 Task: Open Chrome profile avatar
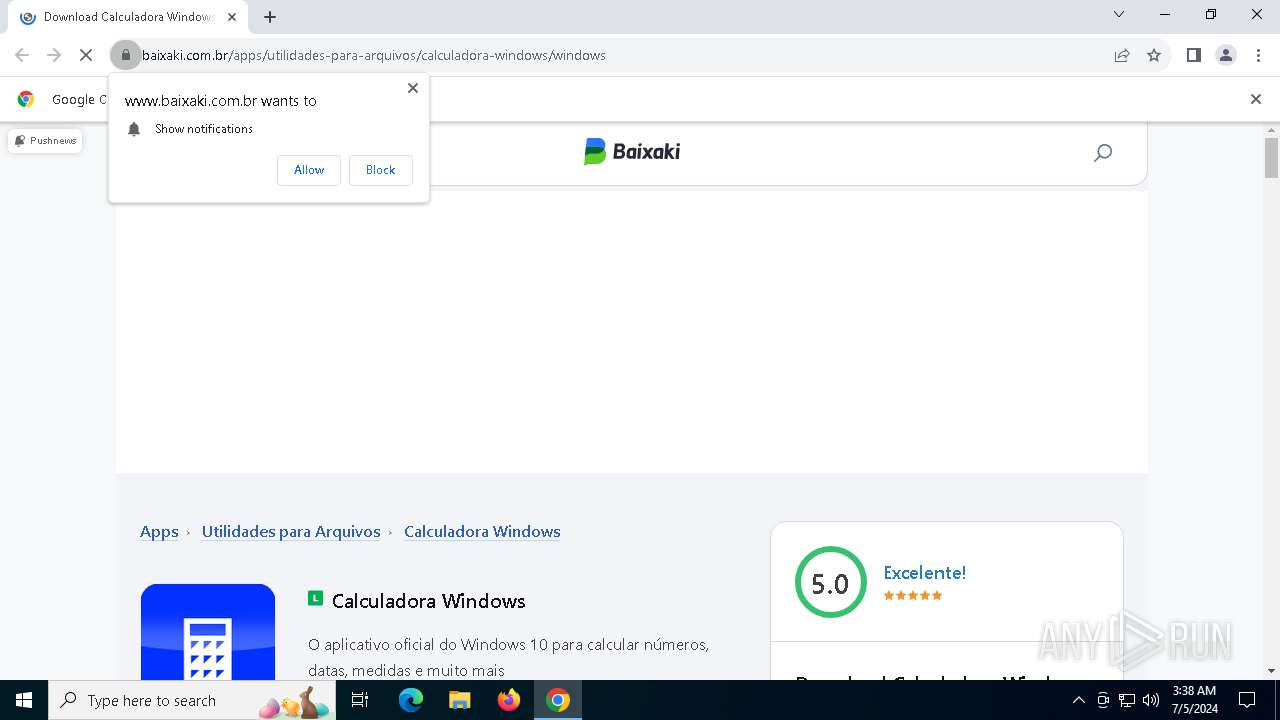[1226, 55]
